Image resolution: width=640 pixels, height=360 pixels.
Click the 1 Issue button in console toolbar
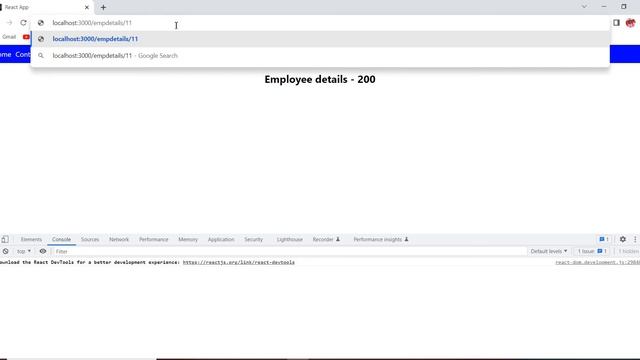[592, 251]
